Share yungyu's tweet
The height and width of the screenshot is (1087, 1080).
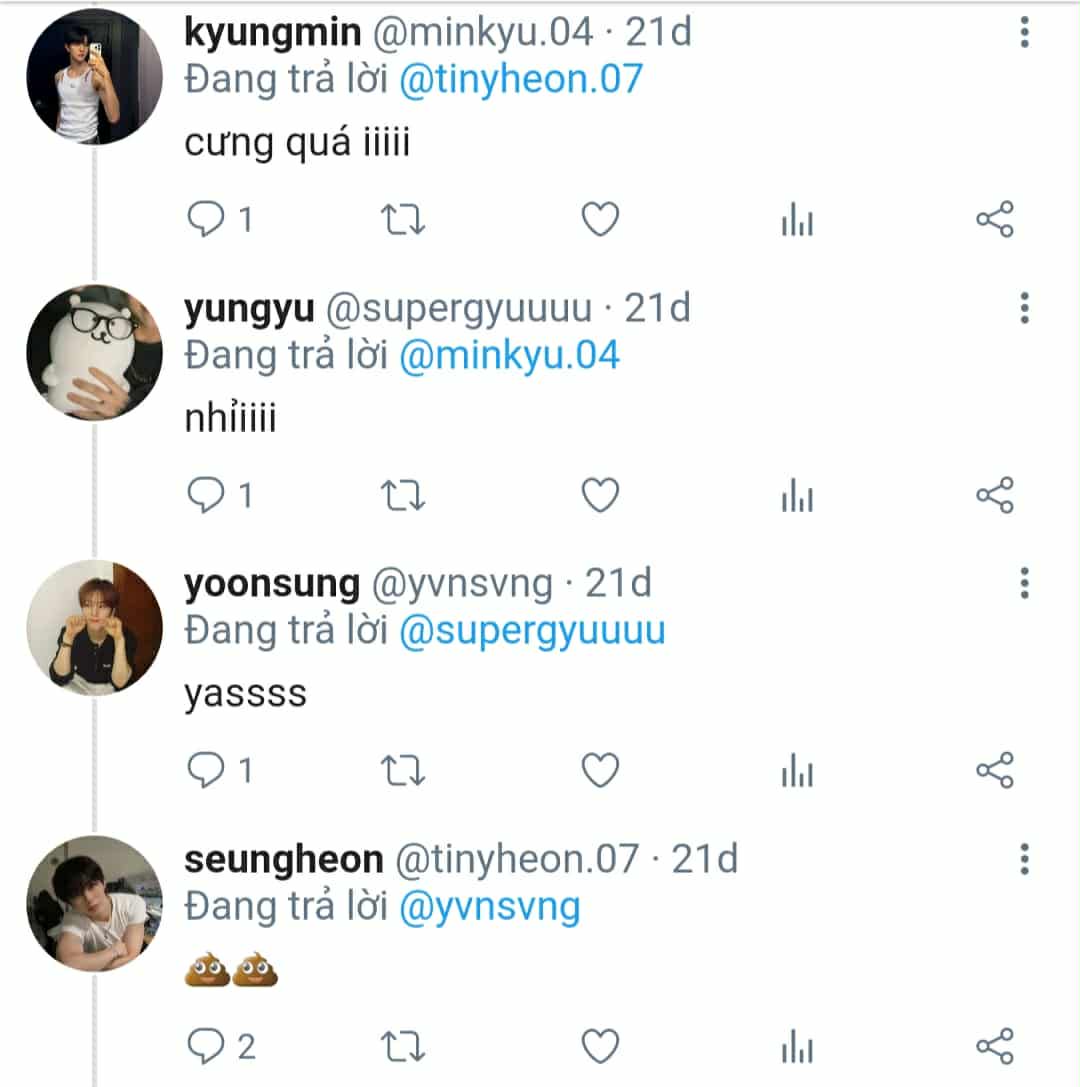[994, 495]
